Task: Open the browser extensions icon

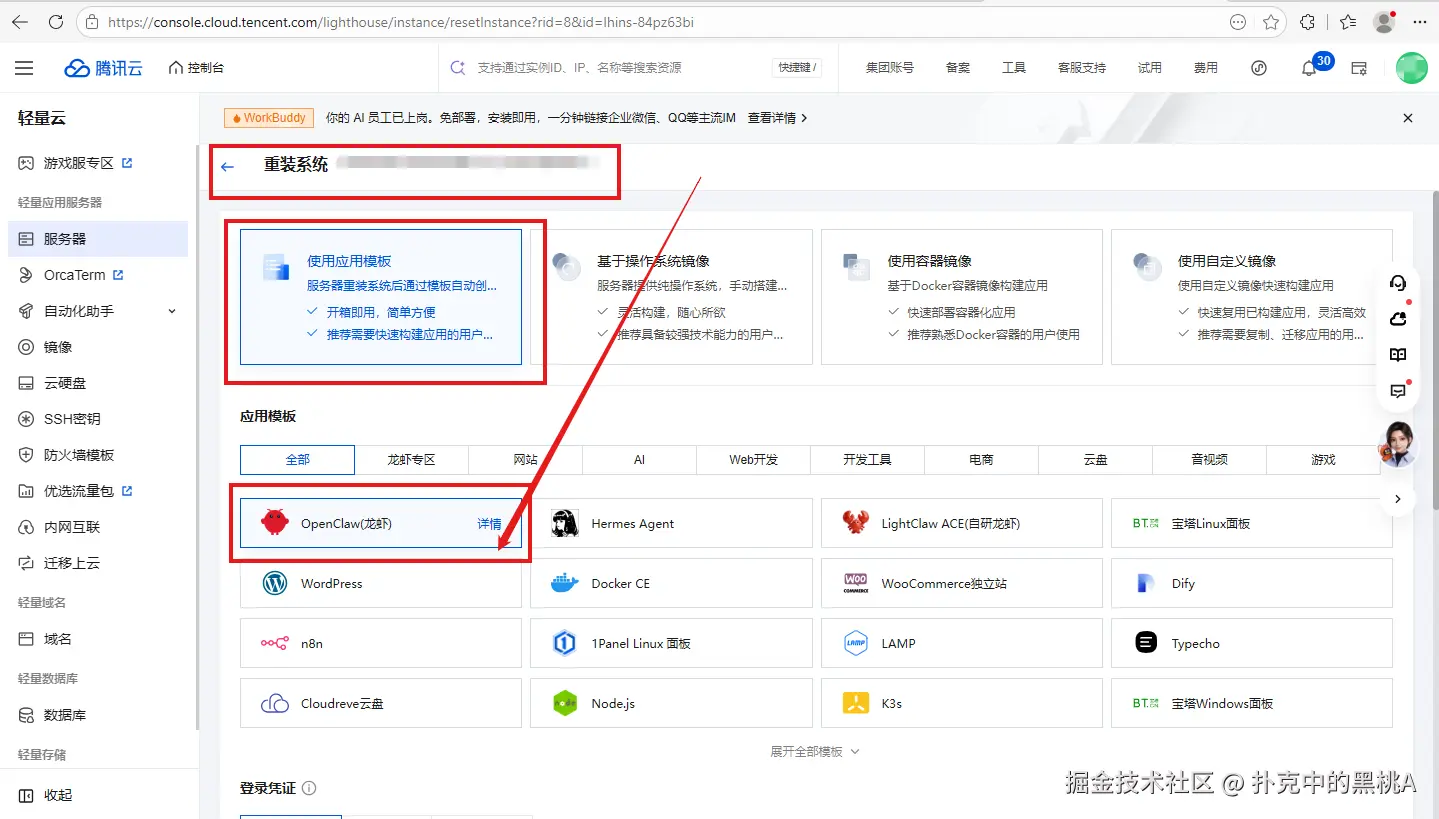Action: 1307,21
